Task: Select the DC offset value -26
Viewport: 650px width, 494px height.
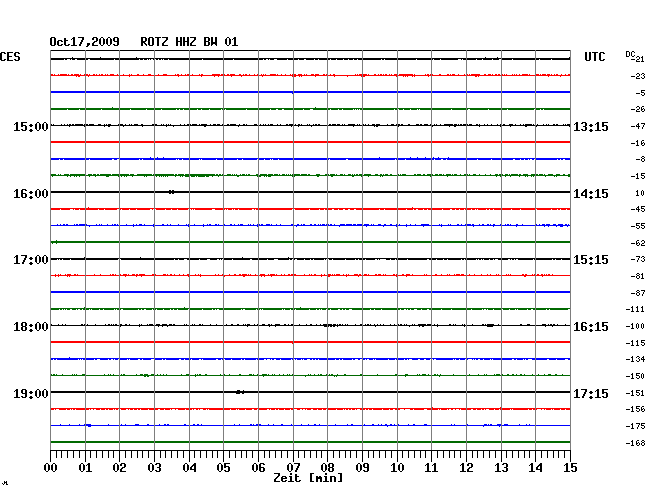Action: (638, 109)
